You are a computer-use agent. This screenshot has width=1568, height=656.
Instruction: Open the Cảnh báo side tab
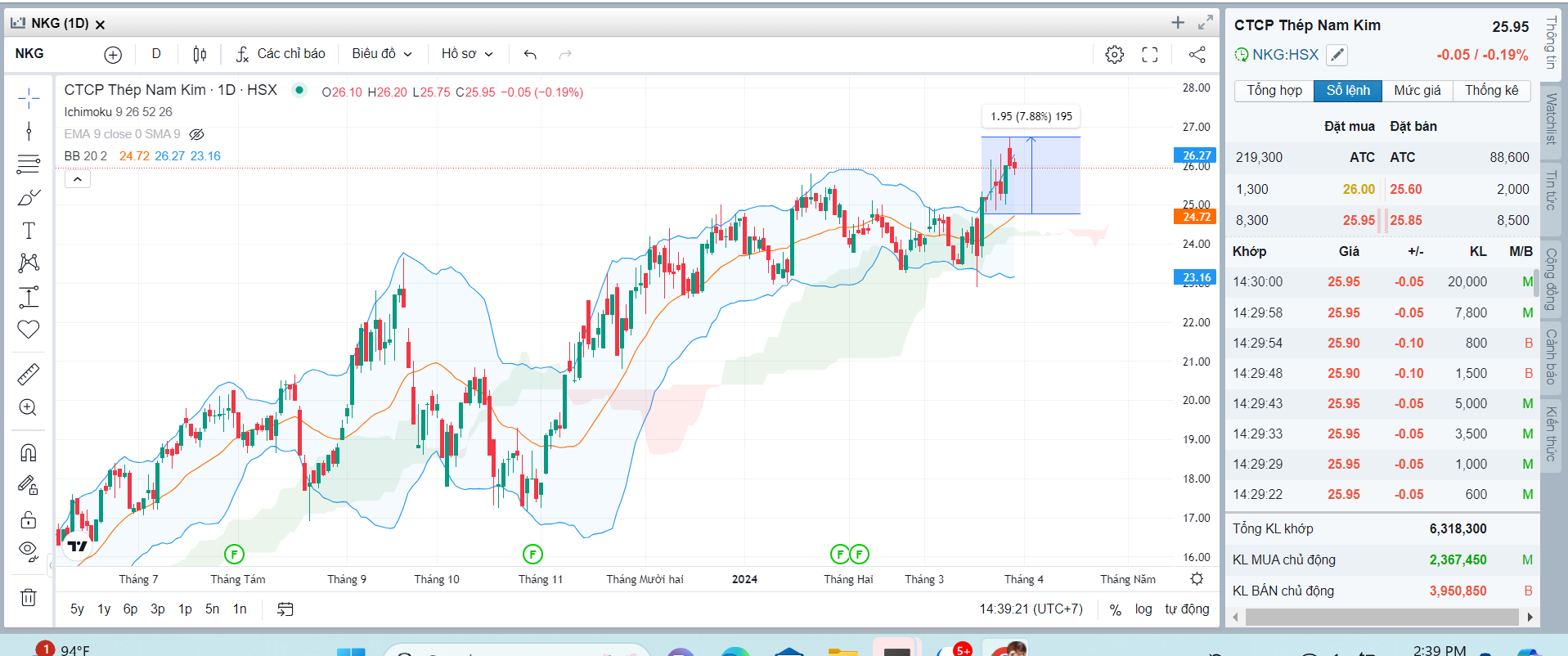(1551, 357)
